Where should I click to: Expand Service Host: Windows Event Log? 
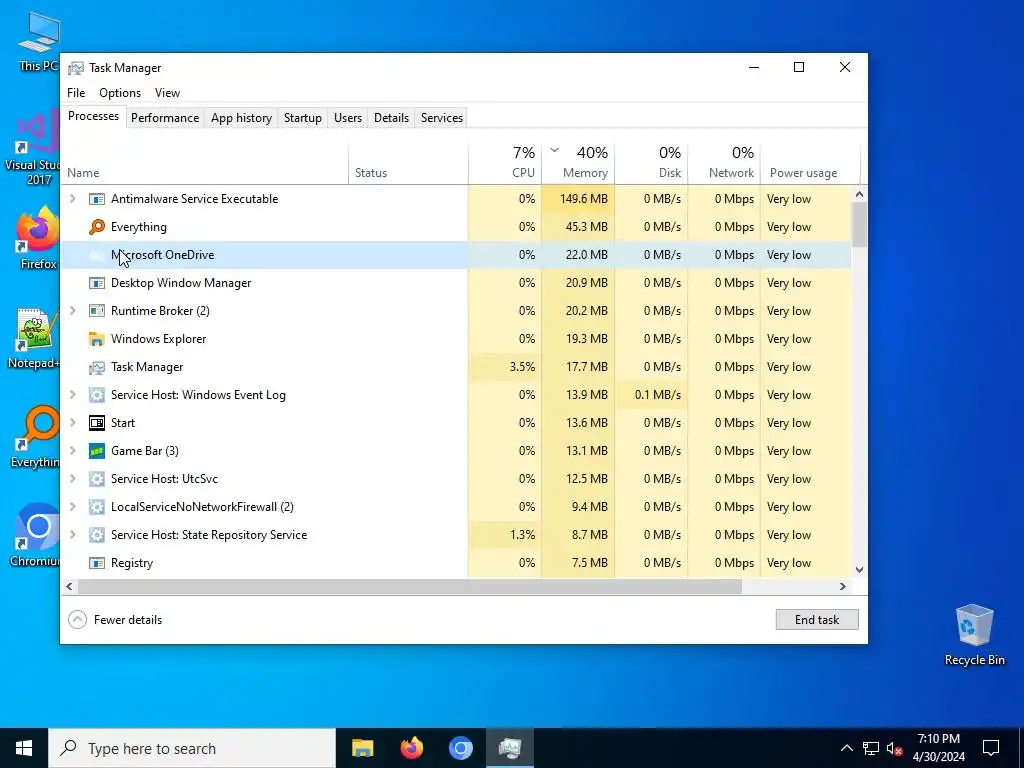pos(73,395)
